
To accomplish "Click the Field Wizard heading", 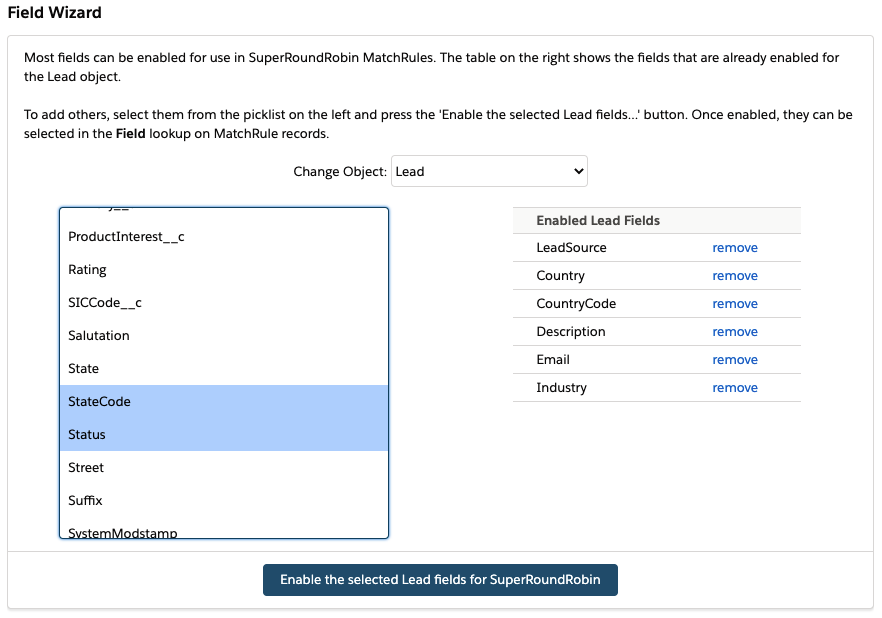I will pos(55,12).
